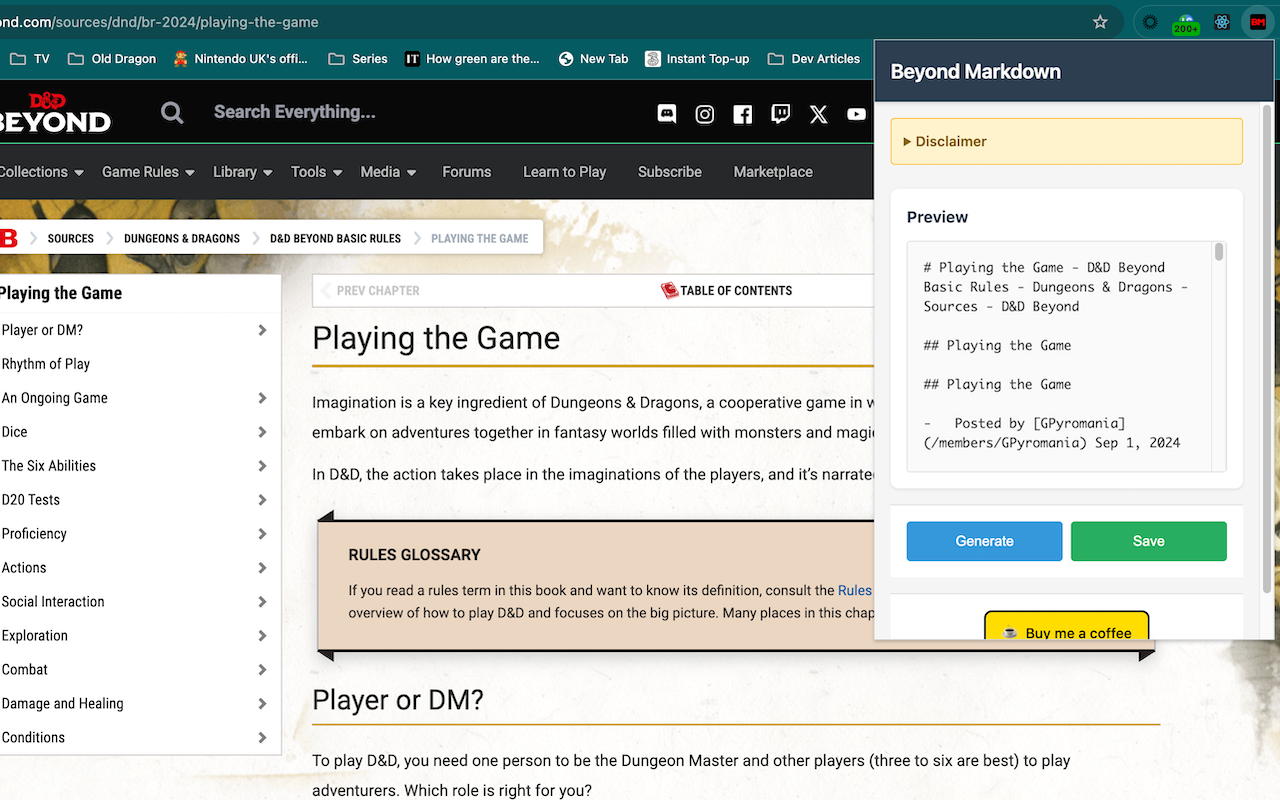
Task: Open the Media dropdown menu
Action: click(x=388, y=172)
